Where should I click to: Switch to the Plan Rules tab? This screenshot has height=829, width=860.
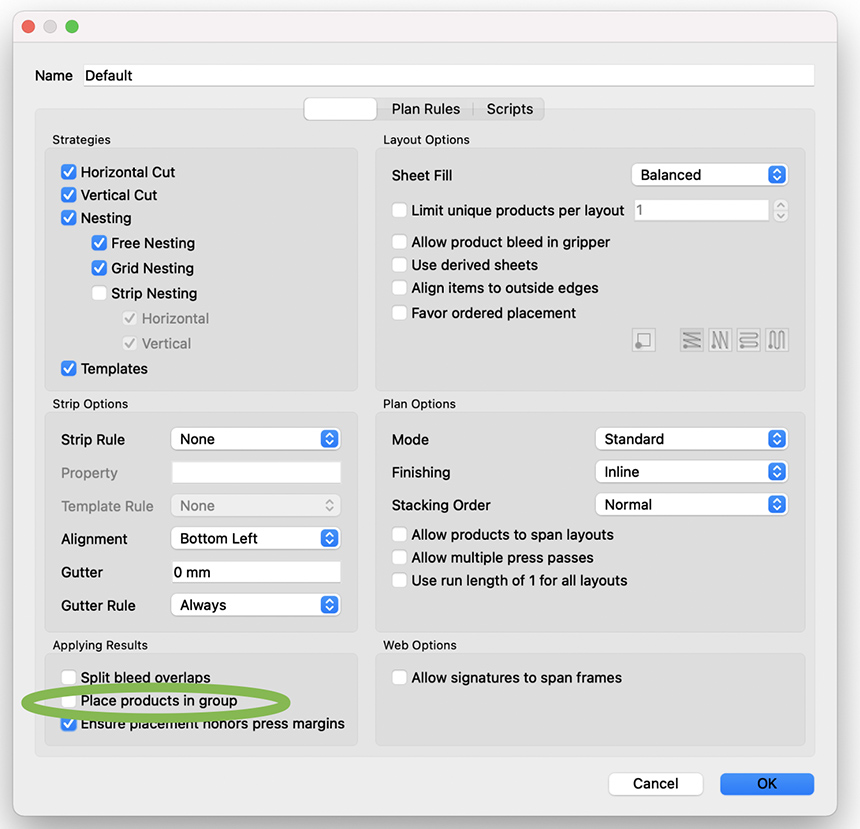point(426,109)
